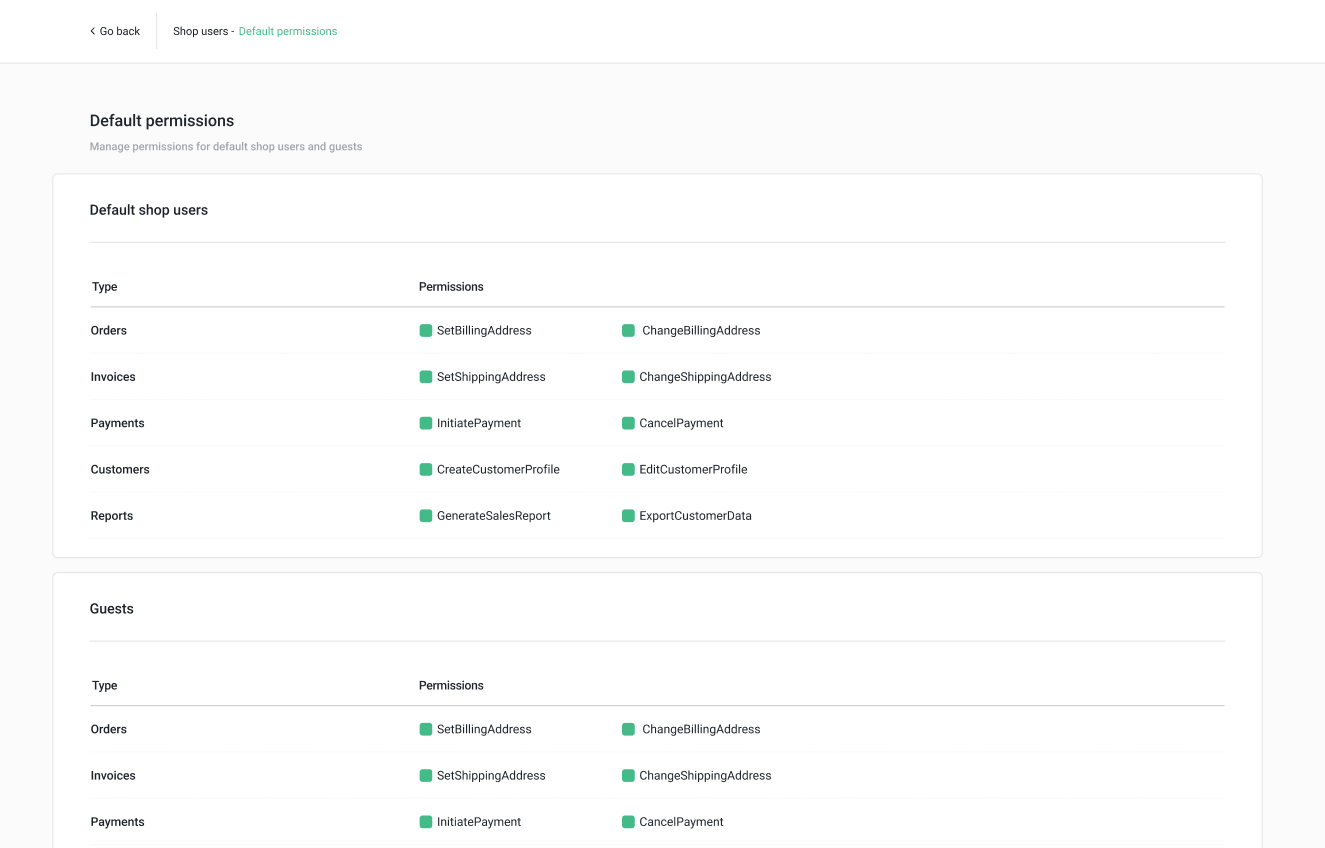This screenshot has width=1325, height=848.
Task: Click the green Default permissions breadcrumb
Action: 288,31
